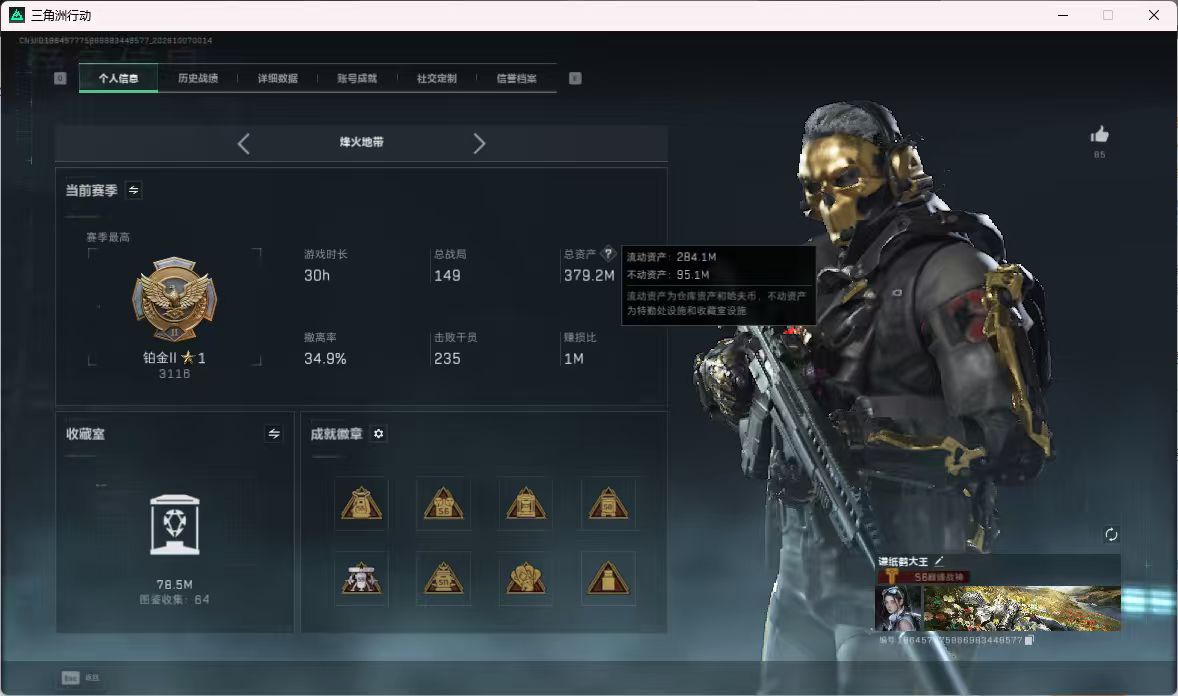Click the flower field banner image
Image resolution: width=1178 pixels, height=696 pixels.
pos(1022,608)
